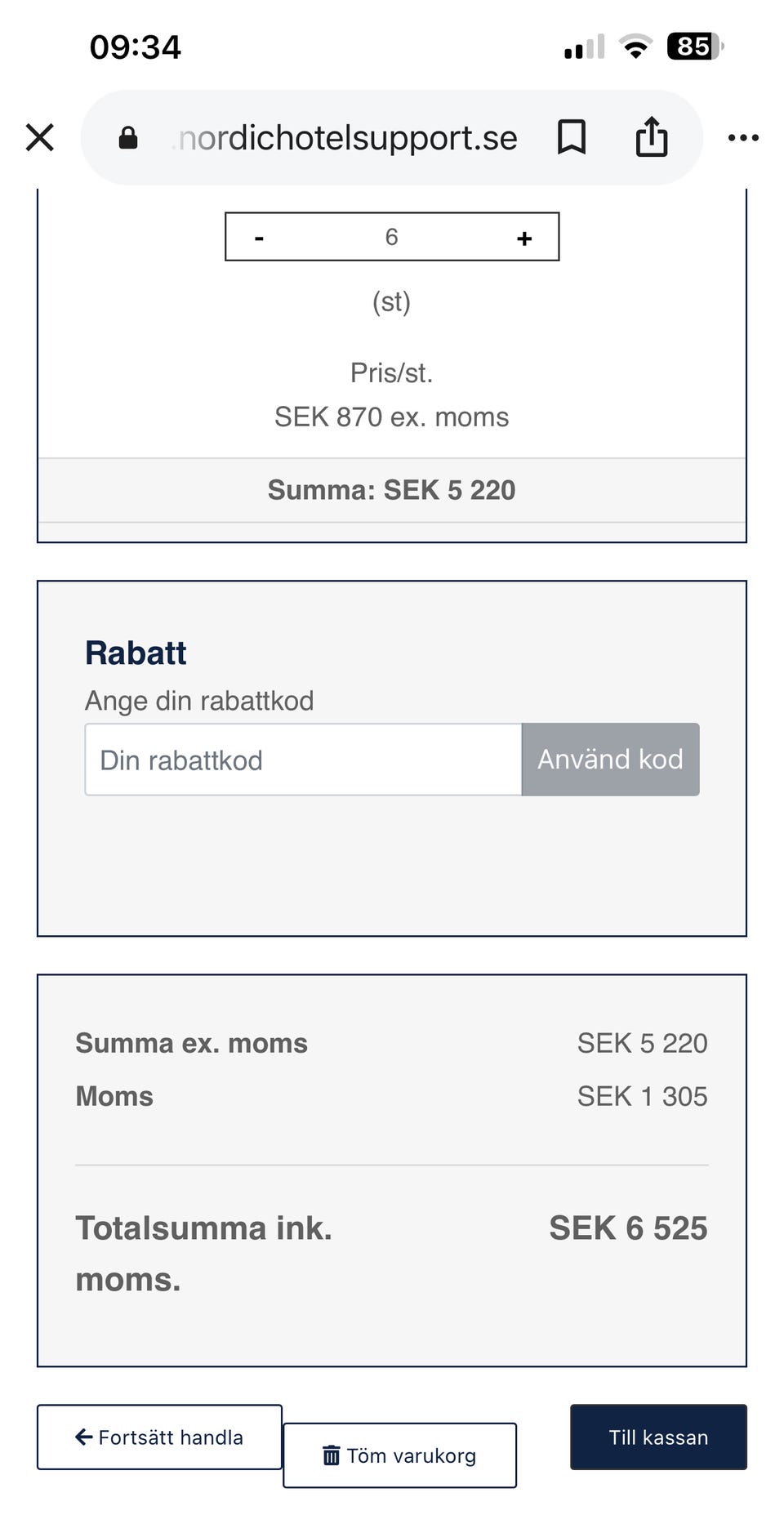Tap the padlock site security icon
This screenshot has height=1533, width=784.
pyautogui.click(x=128, y=137)
